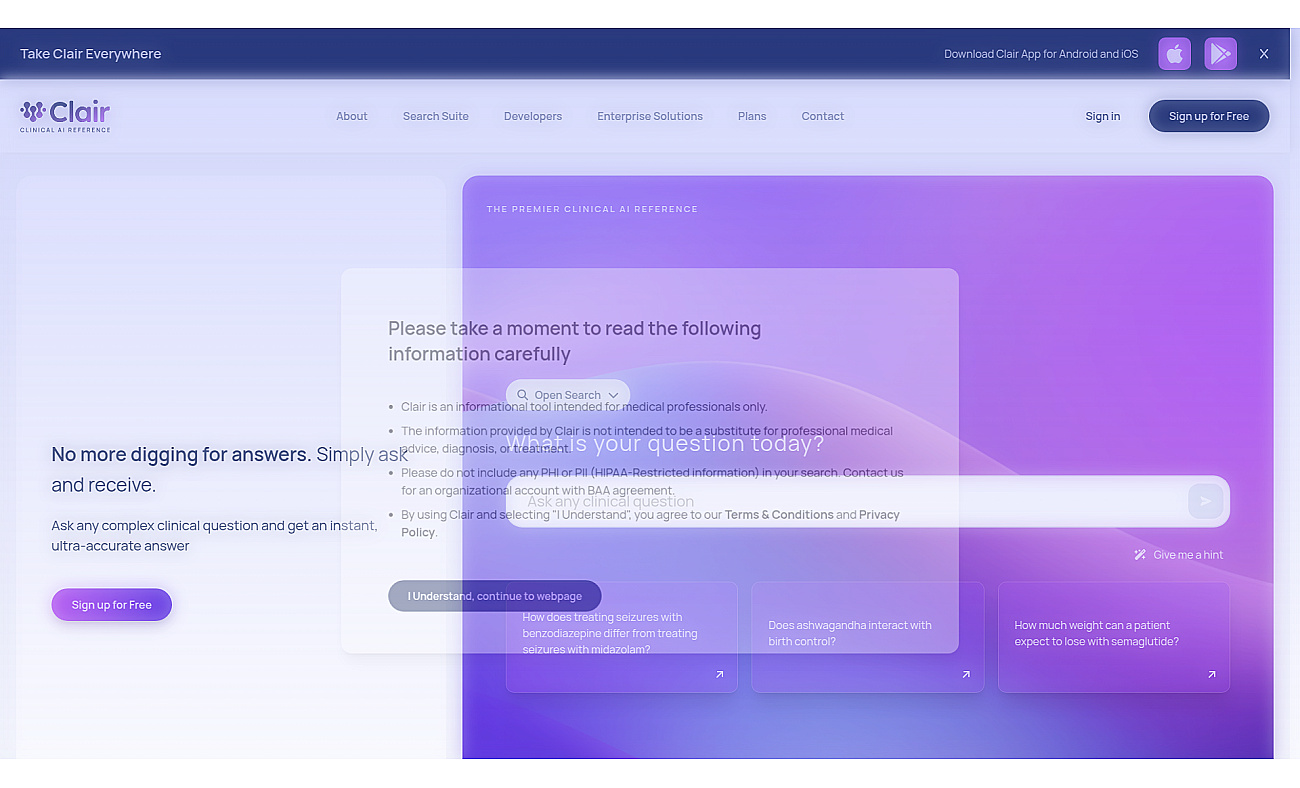Click the Clair logo
This screenshot has height=788, width=1300.
point(65,116)
